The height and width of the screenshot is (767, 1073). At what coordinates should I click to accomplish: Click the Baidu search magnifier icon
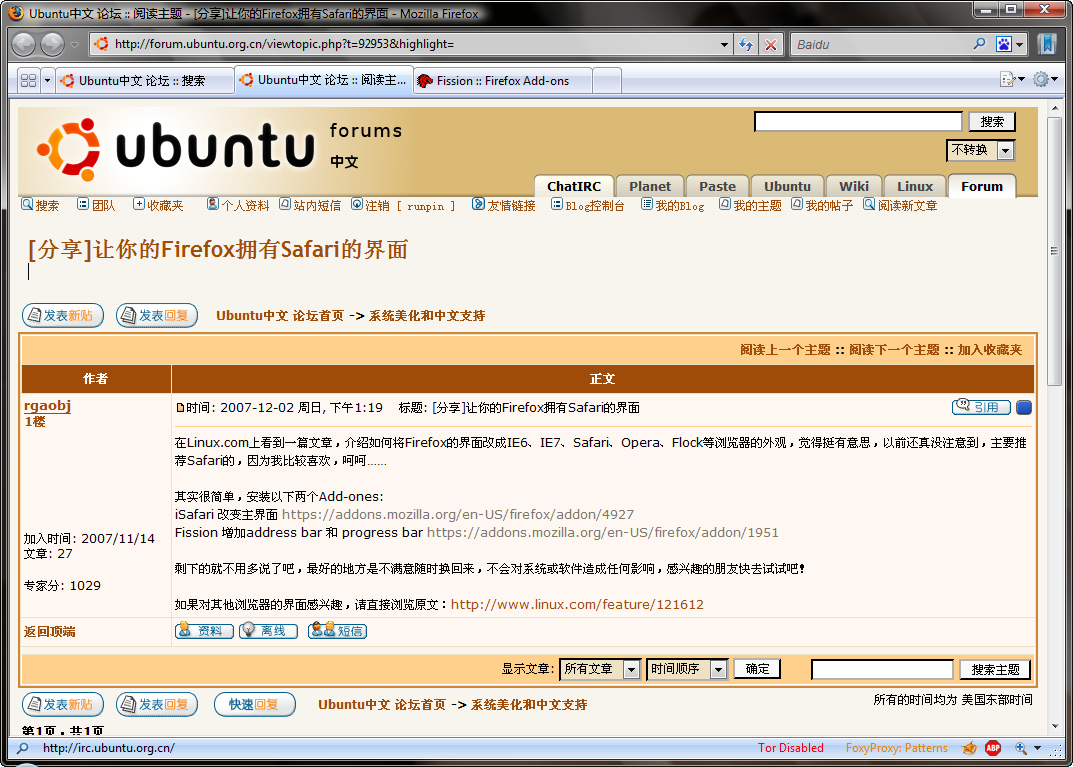[979, 44]
